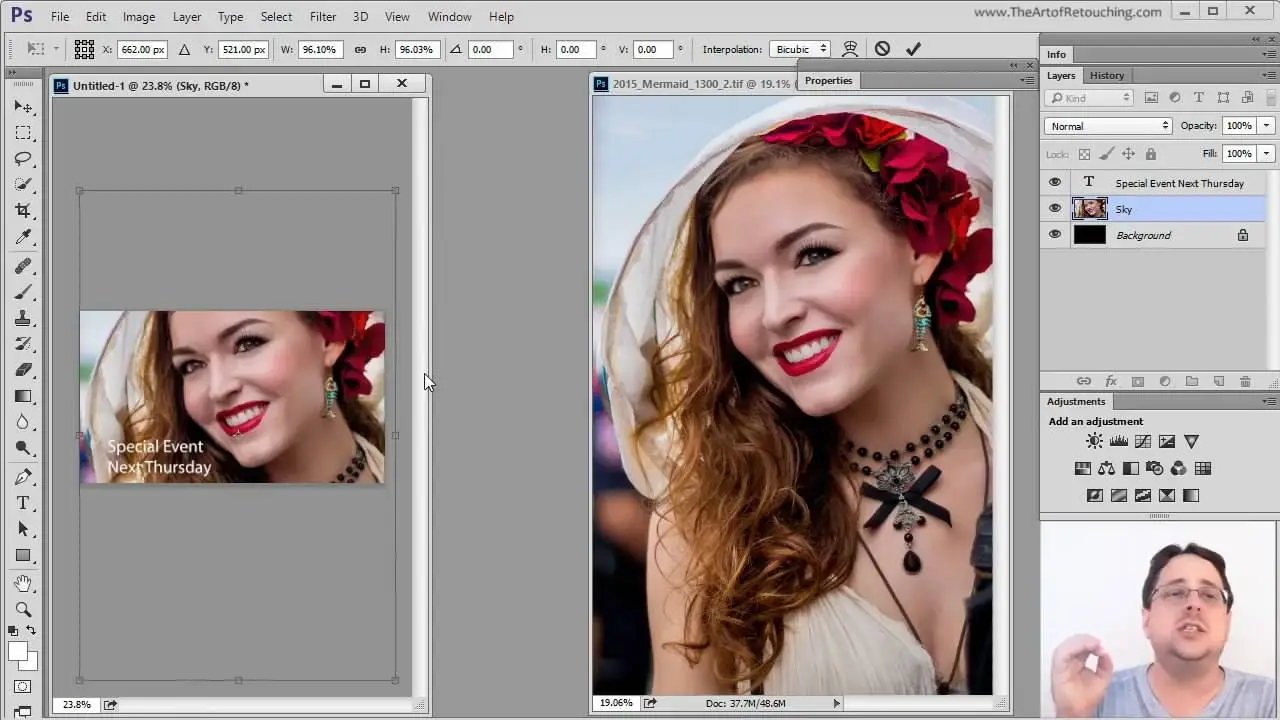Select the Hand tool
This screenshot has width=1280, height=720.
[x=23, y=583]
